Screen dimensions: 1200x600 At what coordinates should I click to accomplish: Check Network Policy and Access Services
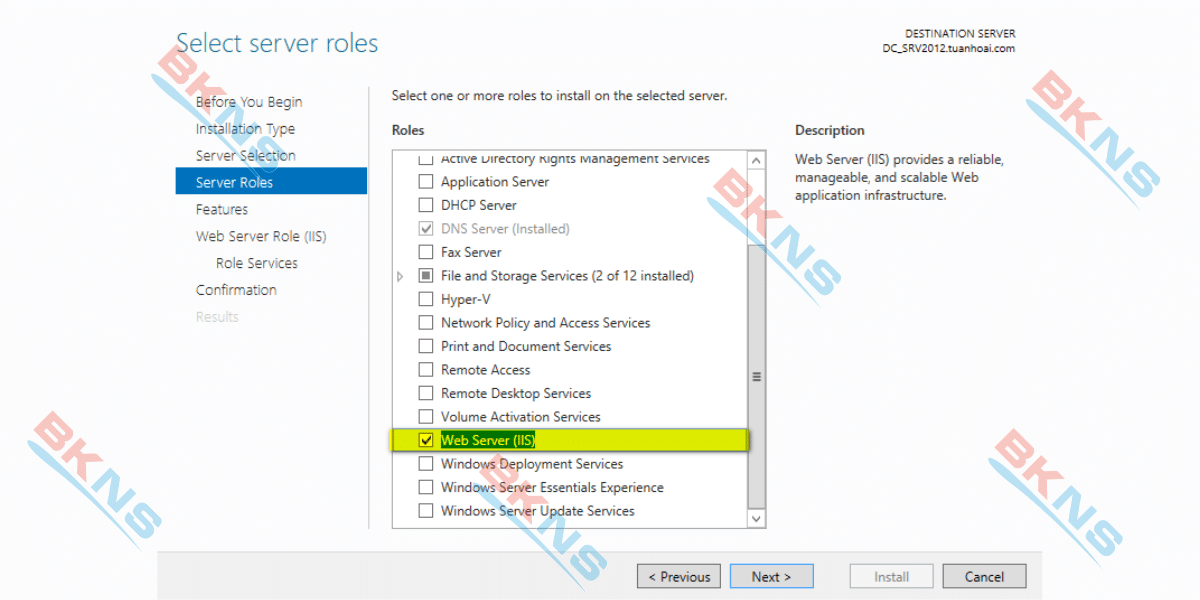tap(426, 323)
